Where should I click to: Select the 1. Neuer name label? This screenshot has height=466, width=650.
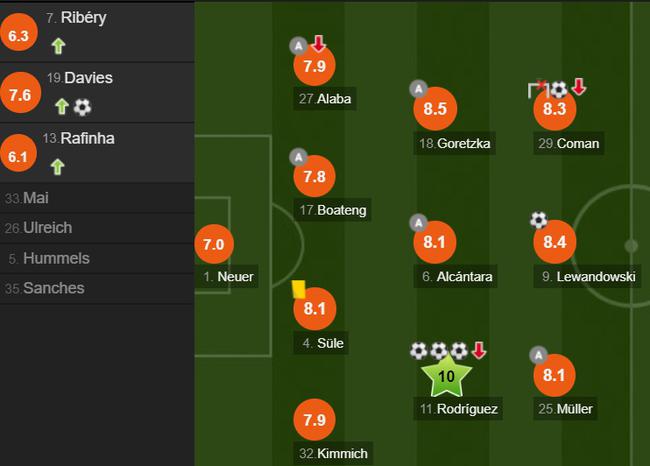228,277
